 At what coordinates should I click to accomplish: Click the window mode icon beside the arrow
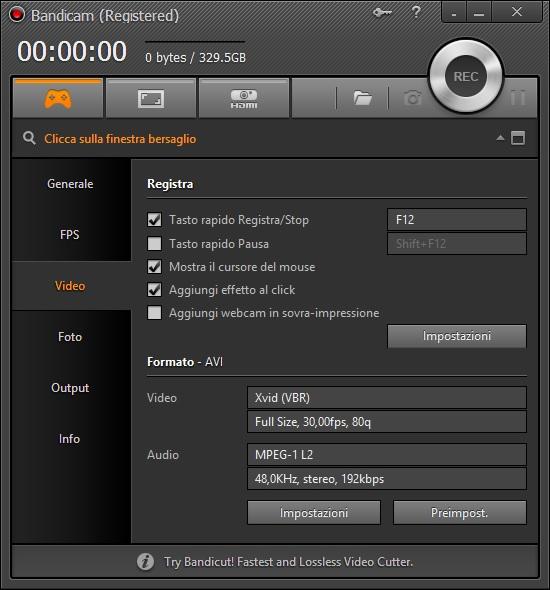(518, 138)
